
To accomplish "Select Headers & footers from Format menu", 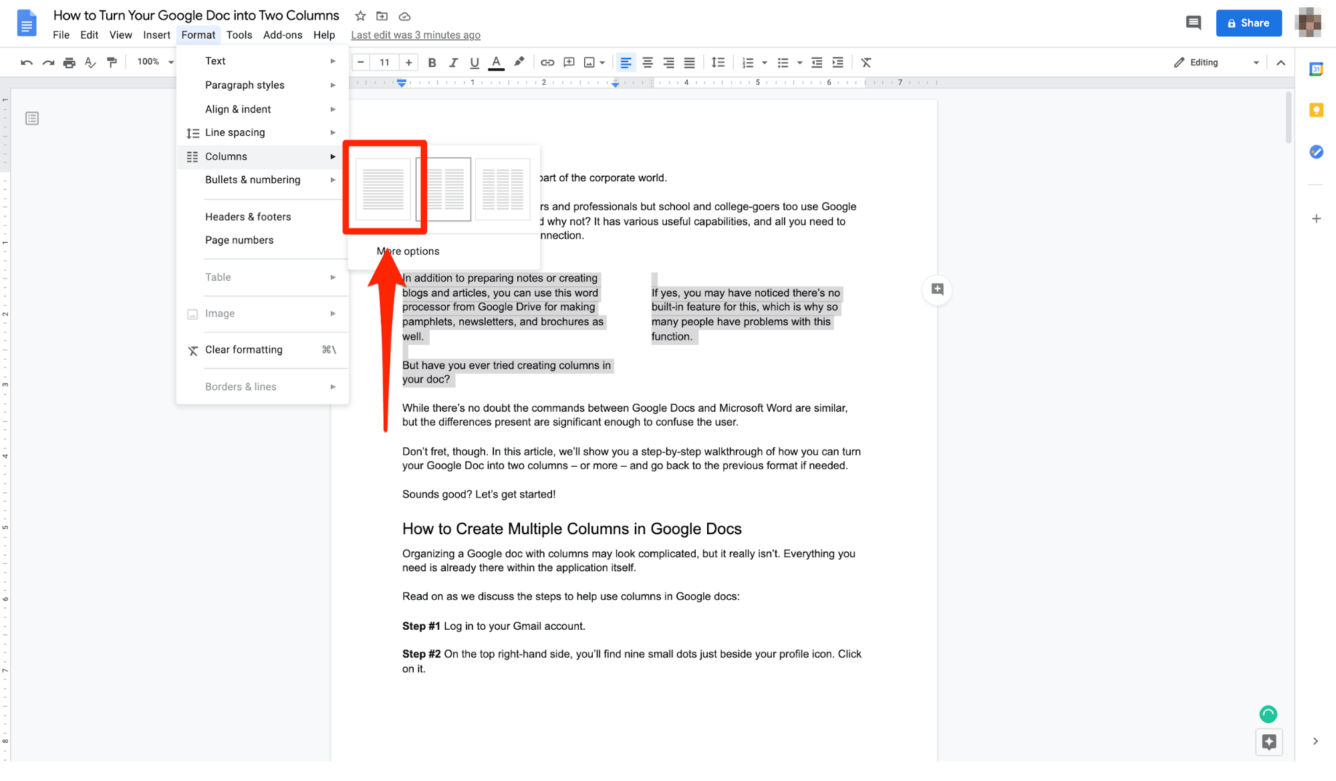I will click(x=247, y=216).
